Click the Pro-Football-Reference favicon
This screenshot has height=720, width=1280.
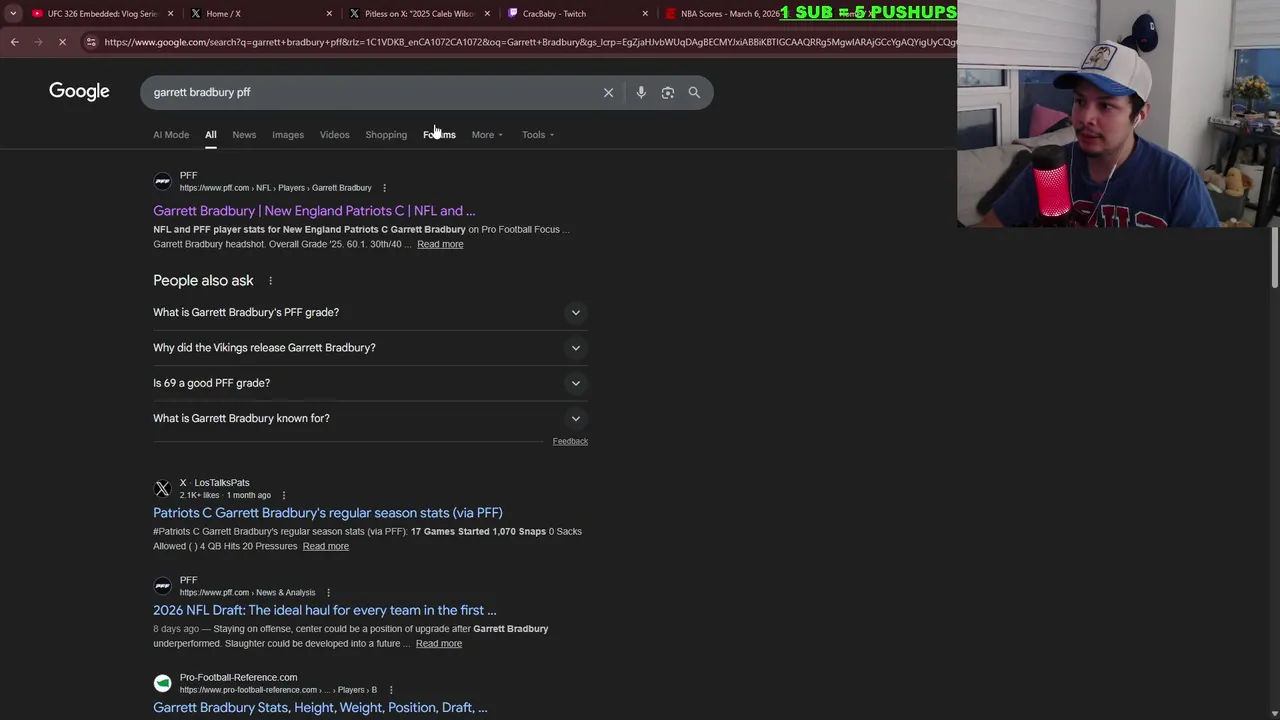click(x=162, y=683)
